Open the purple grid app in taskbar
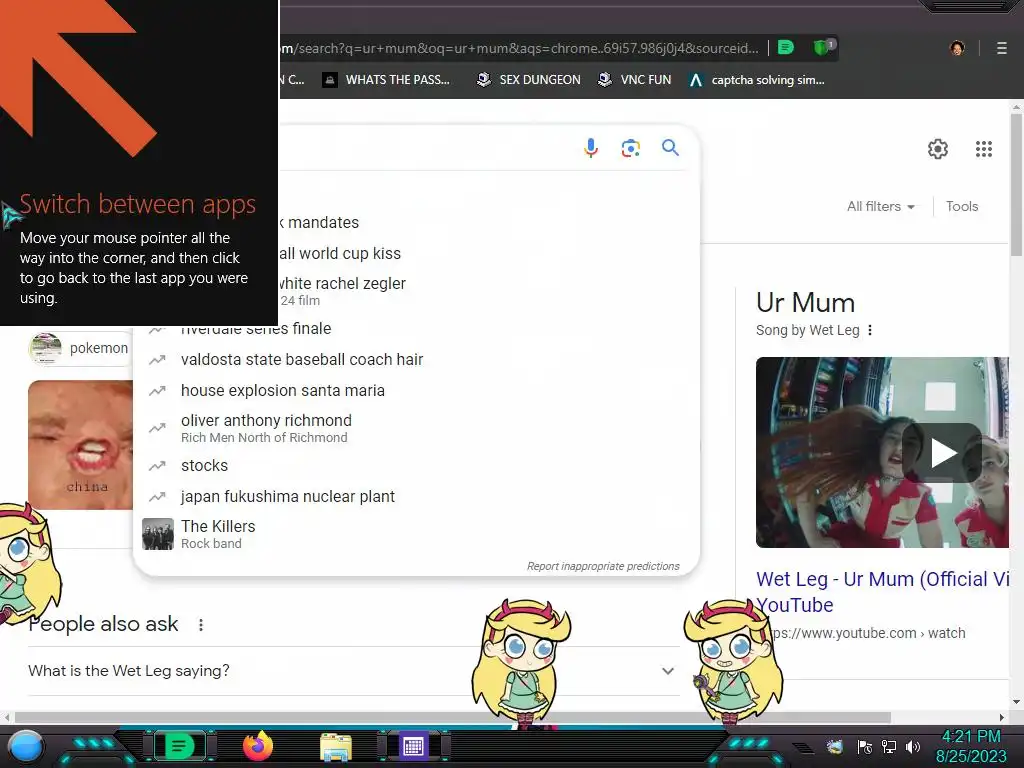The height and width of the screenshot is (768, 1024). pyautogui.click(x=413, y=746)
